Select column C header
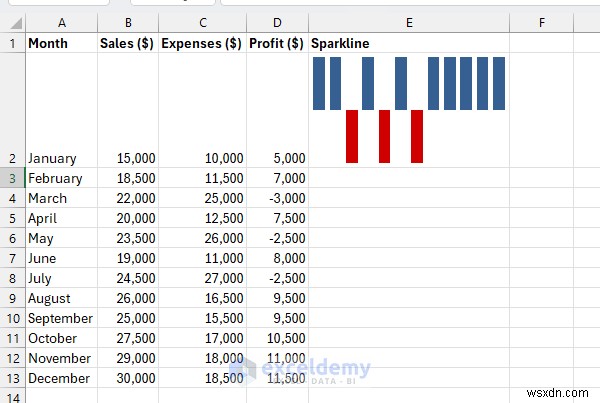This screenshot has width=600, height=403. tap(203, 23)
